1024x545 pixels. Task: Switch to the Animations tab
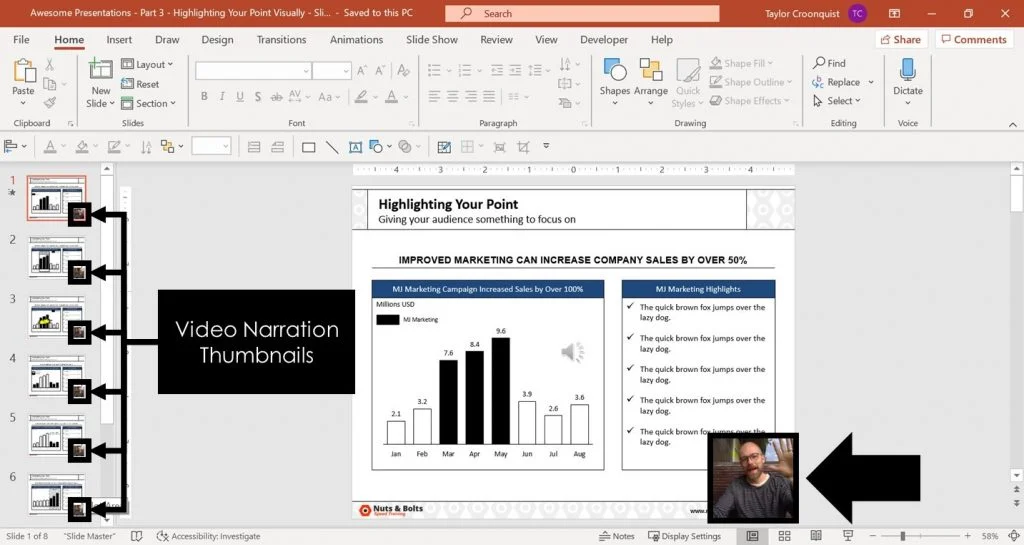click(x=356, y=39)
